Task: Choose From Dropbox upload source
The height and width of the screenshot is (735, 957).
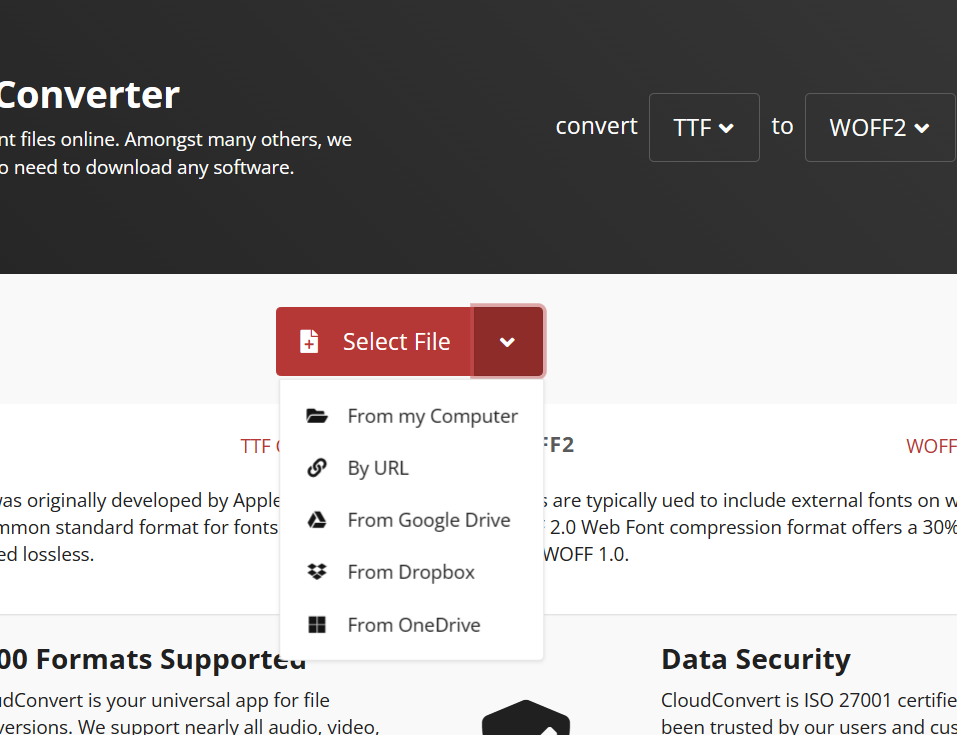Action: coord(411,572)
